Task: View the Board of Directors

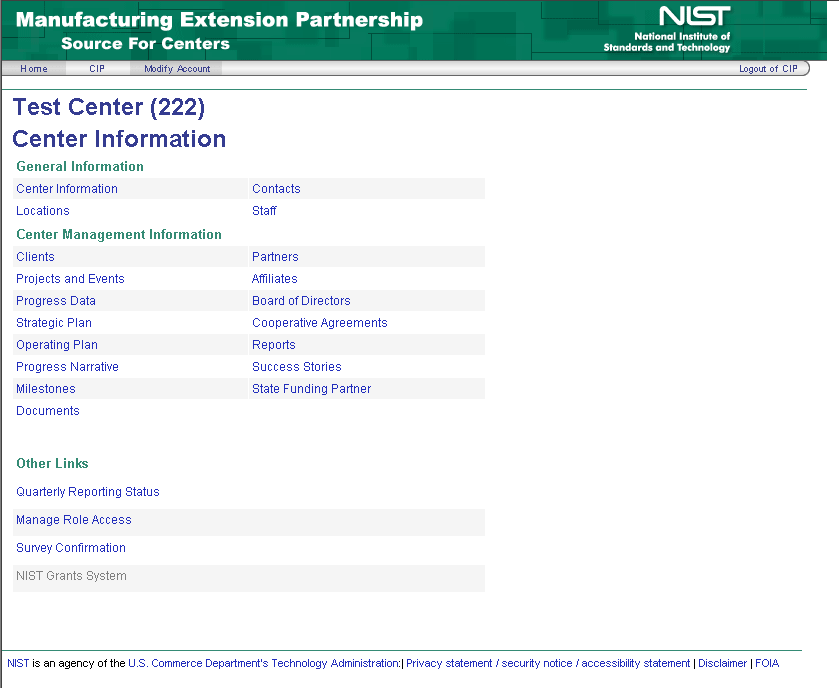Action: point(301,301)
